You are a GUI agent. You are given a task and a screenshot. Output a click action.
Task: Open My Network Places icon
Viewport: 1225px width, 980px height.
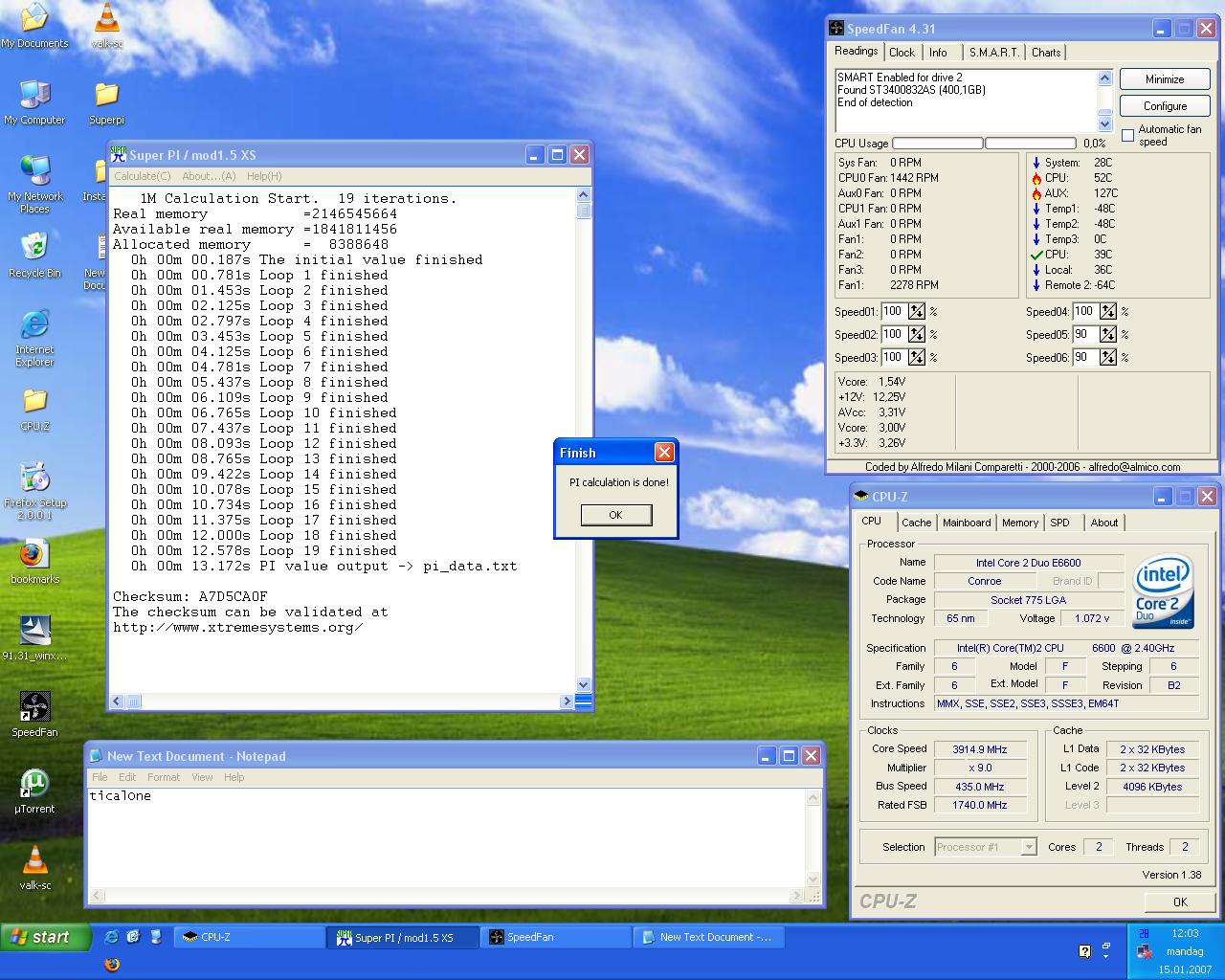point(34,185)
